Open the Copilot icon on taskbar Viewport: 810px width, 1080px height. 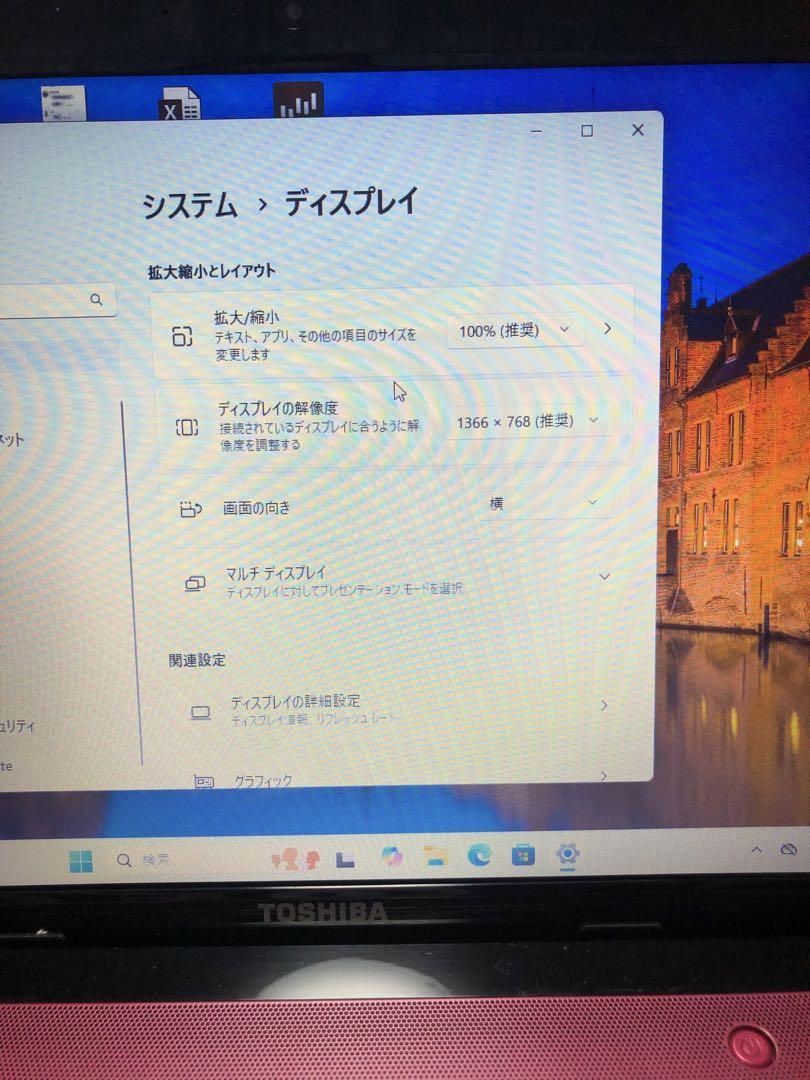(x=392, y=856)
